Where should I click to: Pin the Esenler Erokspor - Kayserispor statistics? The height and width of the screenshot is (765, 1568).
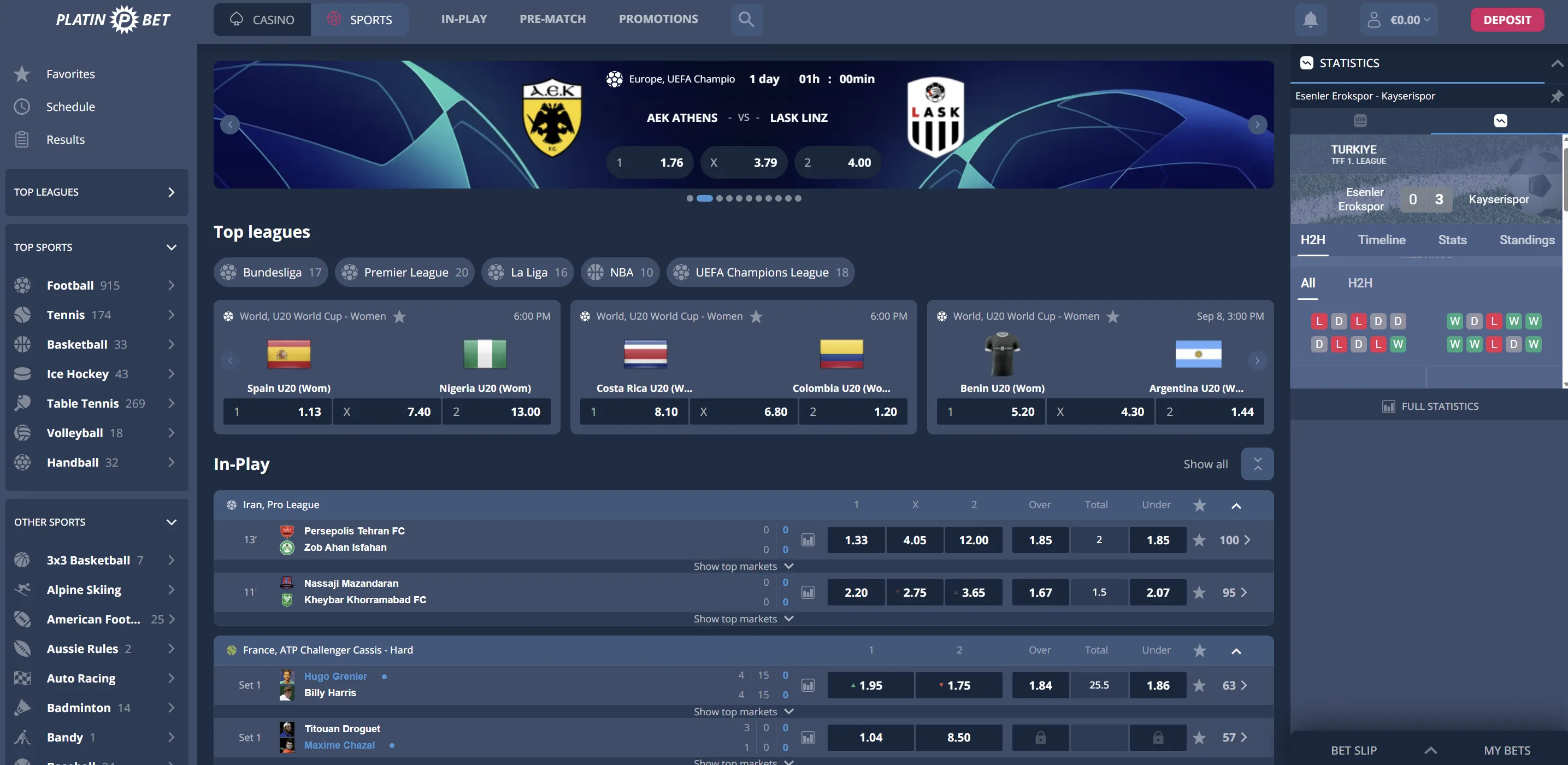pyautogui.click(x=1557, y=96)
